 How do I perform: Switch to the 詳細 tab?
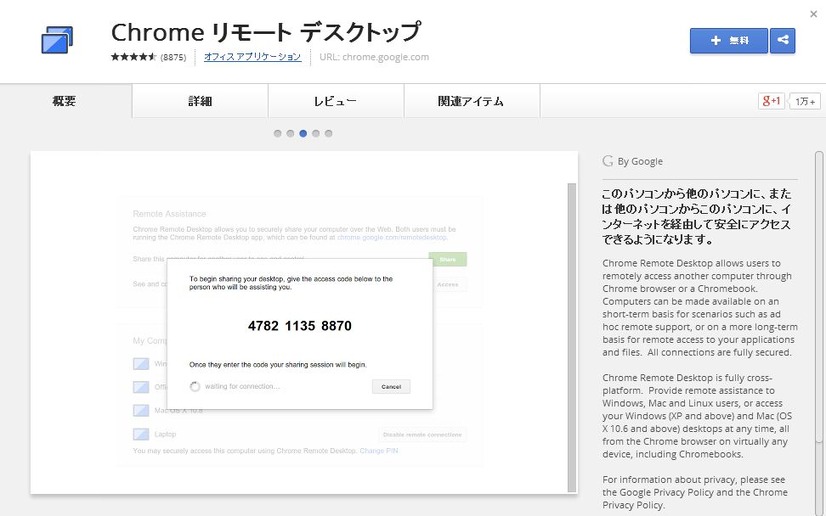[x=200, y=101]
